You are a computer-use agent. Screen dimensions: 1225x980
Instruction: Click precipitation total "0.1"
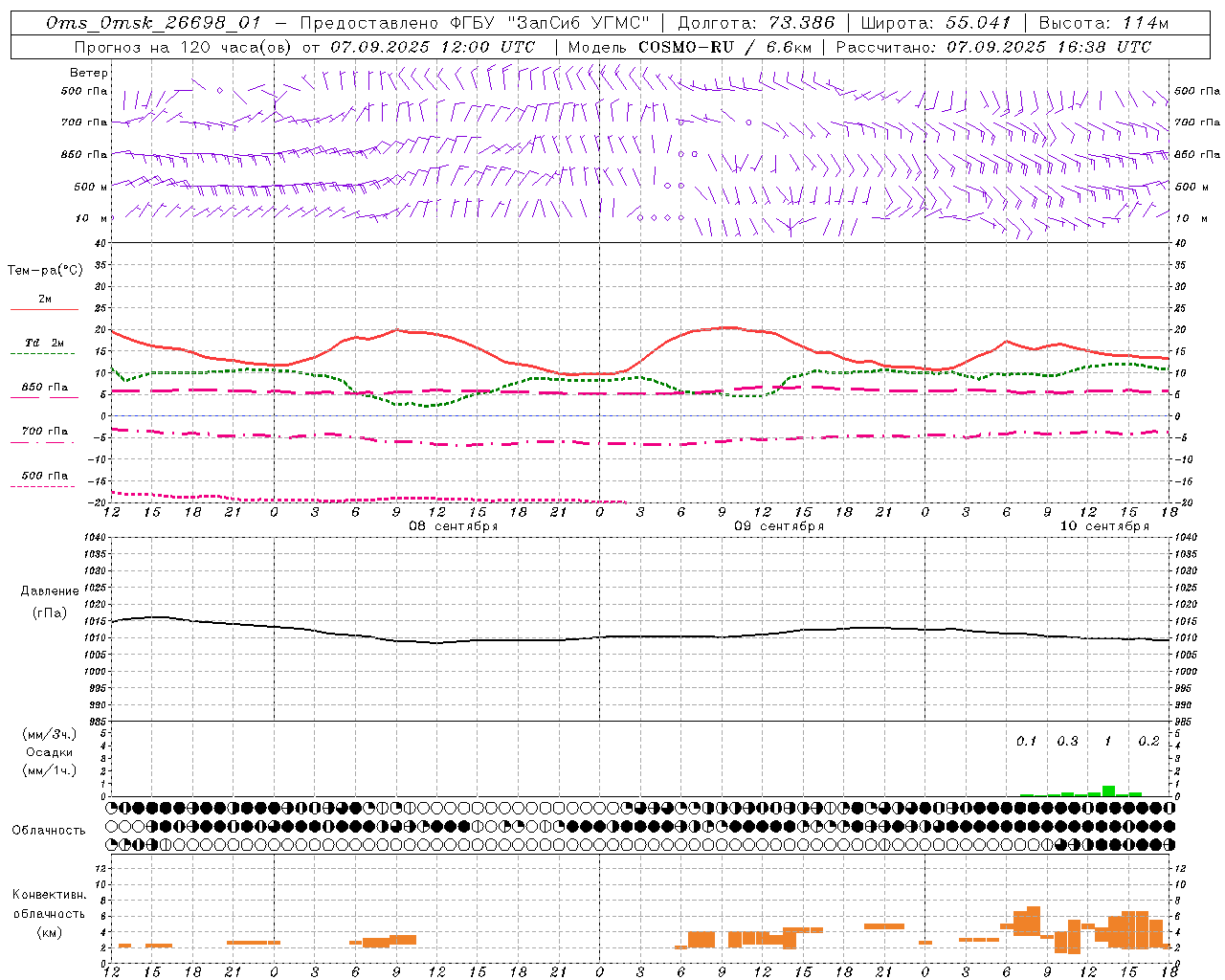(x=1026, y=741)
